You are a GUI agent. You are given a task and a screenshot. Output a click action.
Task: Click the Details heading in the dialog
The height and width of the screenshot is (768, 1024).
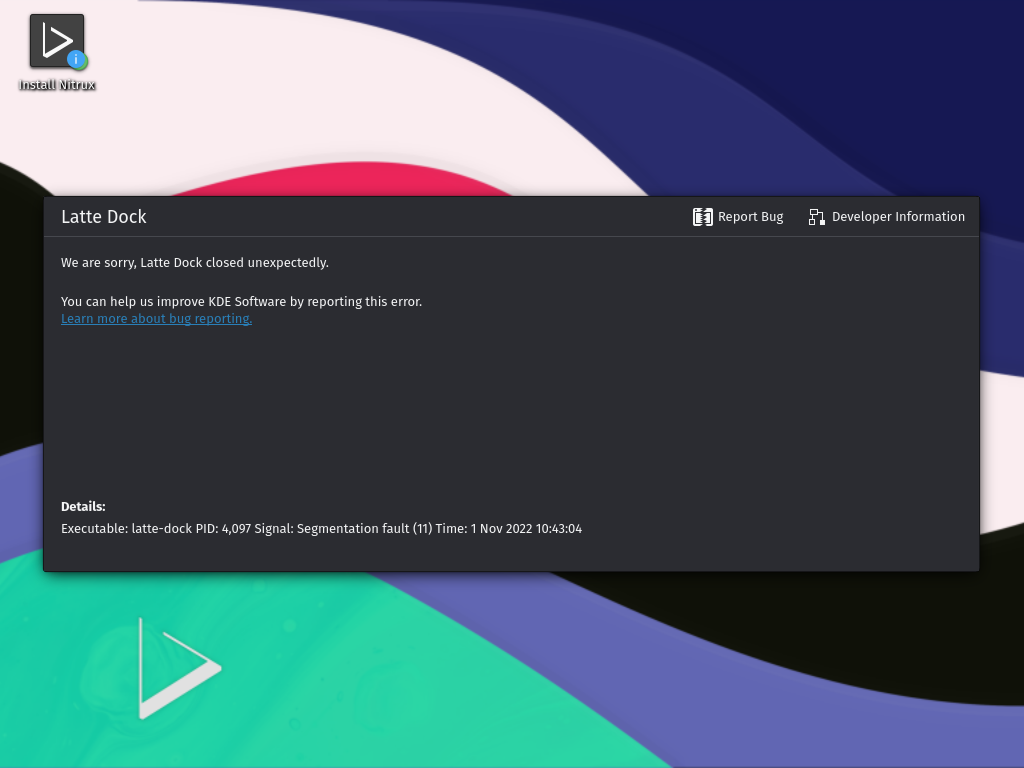(83, 506)
